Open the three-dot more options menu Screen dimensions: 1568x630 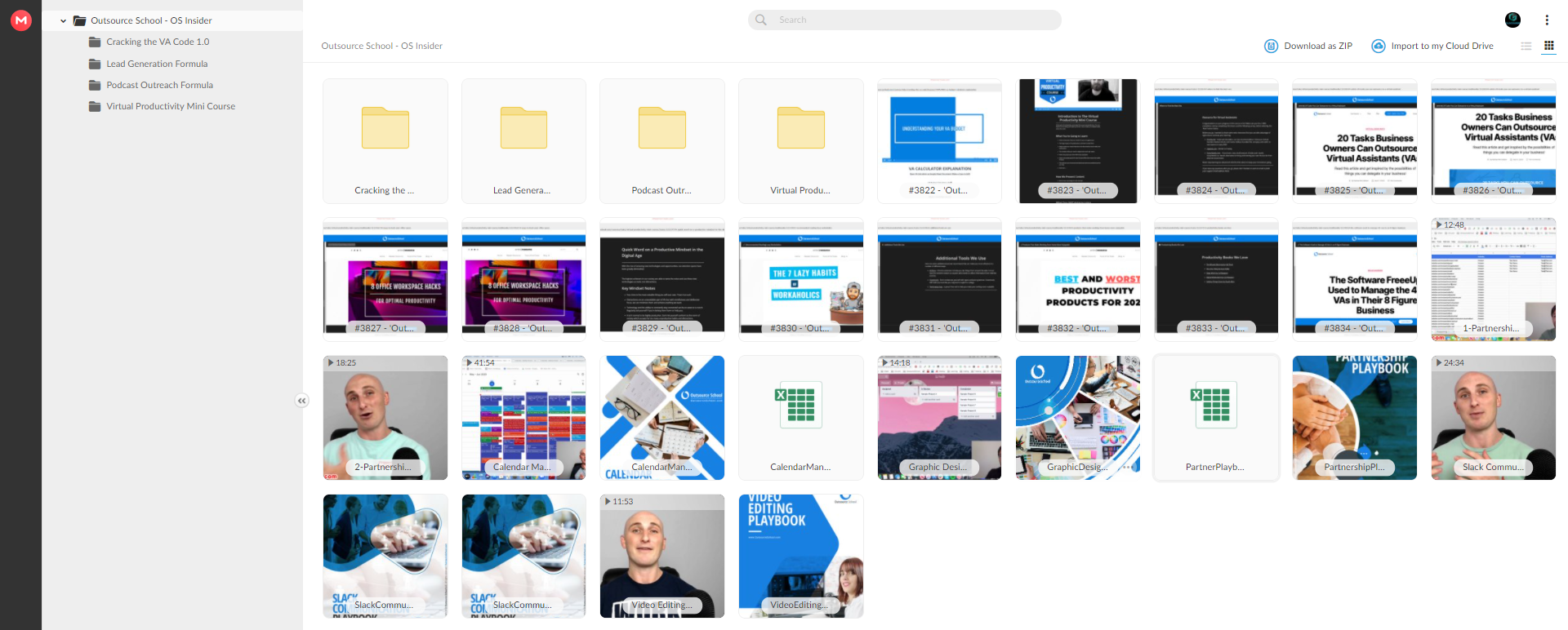(1547, 20)
